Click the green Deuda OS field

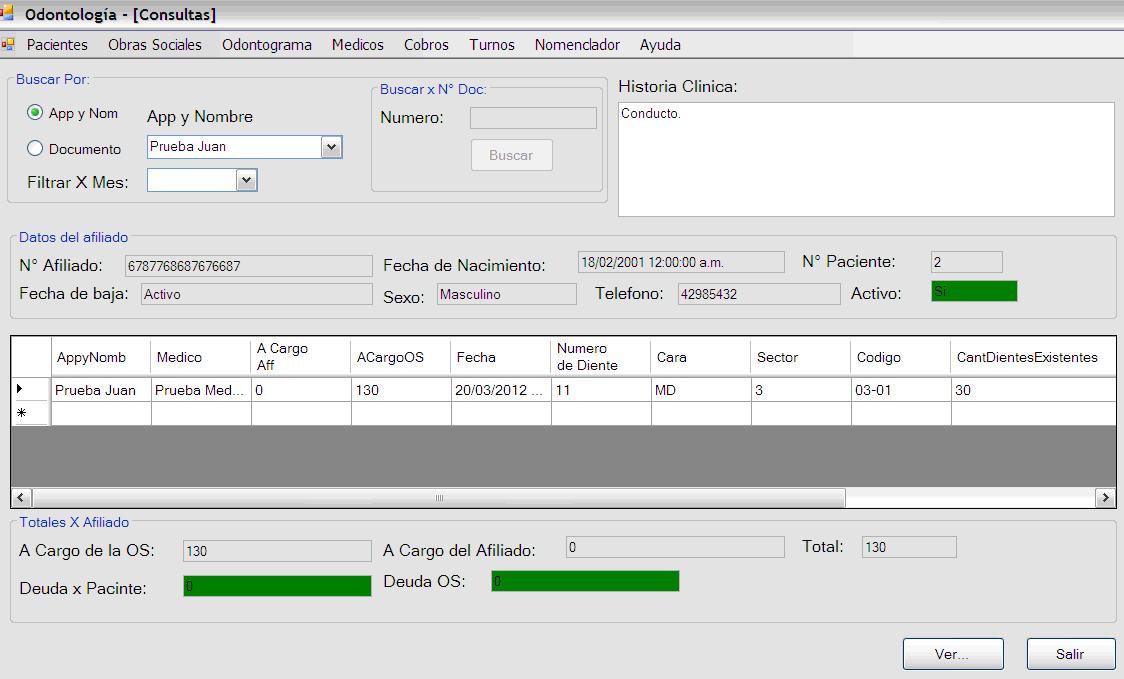point(585,581)
